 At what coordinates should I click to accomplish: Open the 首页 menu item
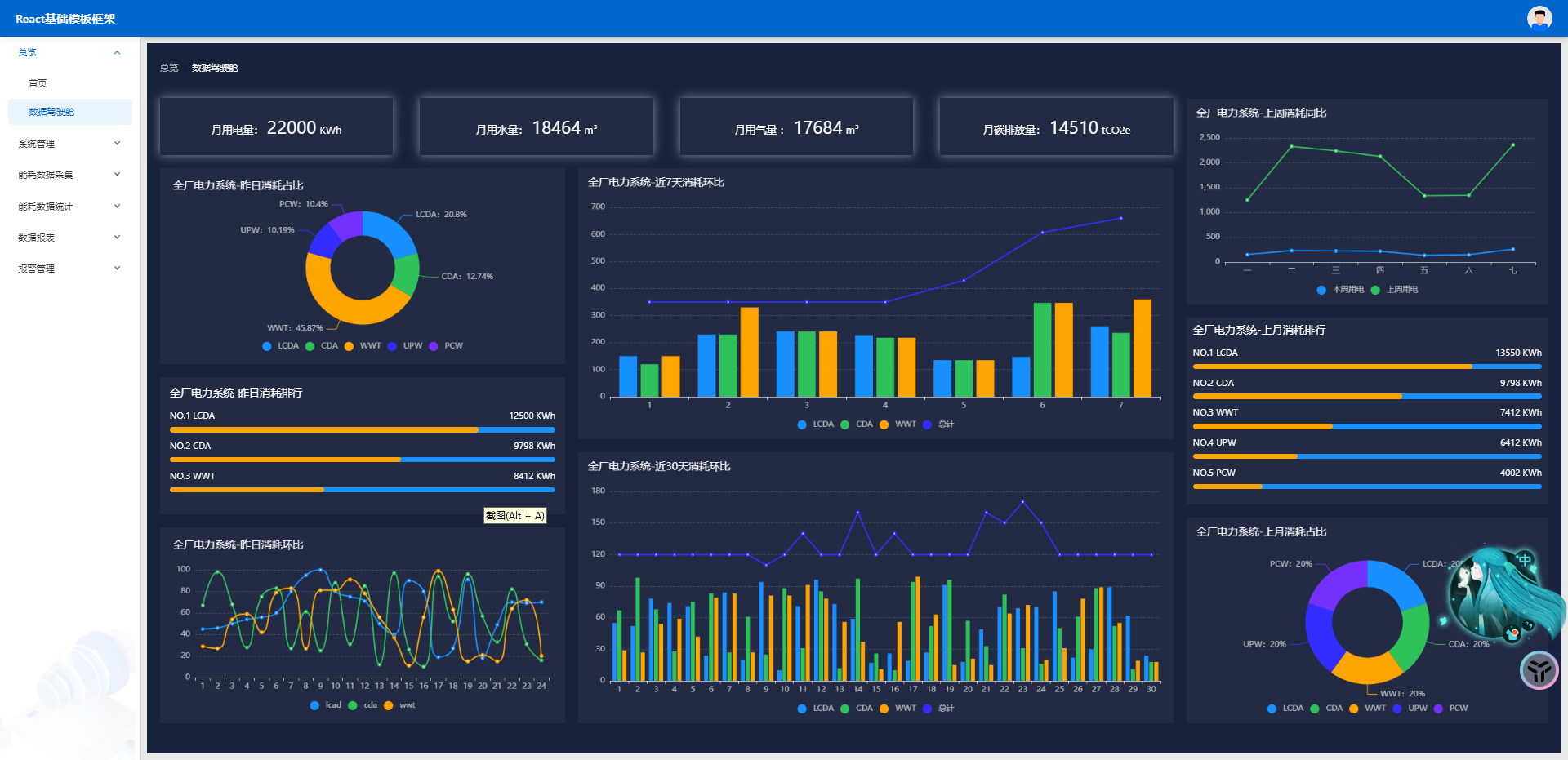coord(70,83)
